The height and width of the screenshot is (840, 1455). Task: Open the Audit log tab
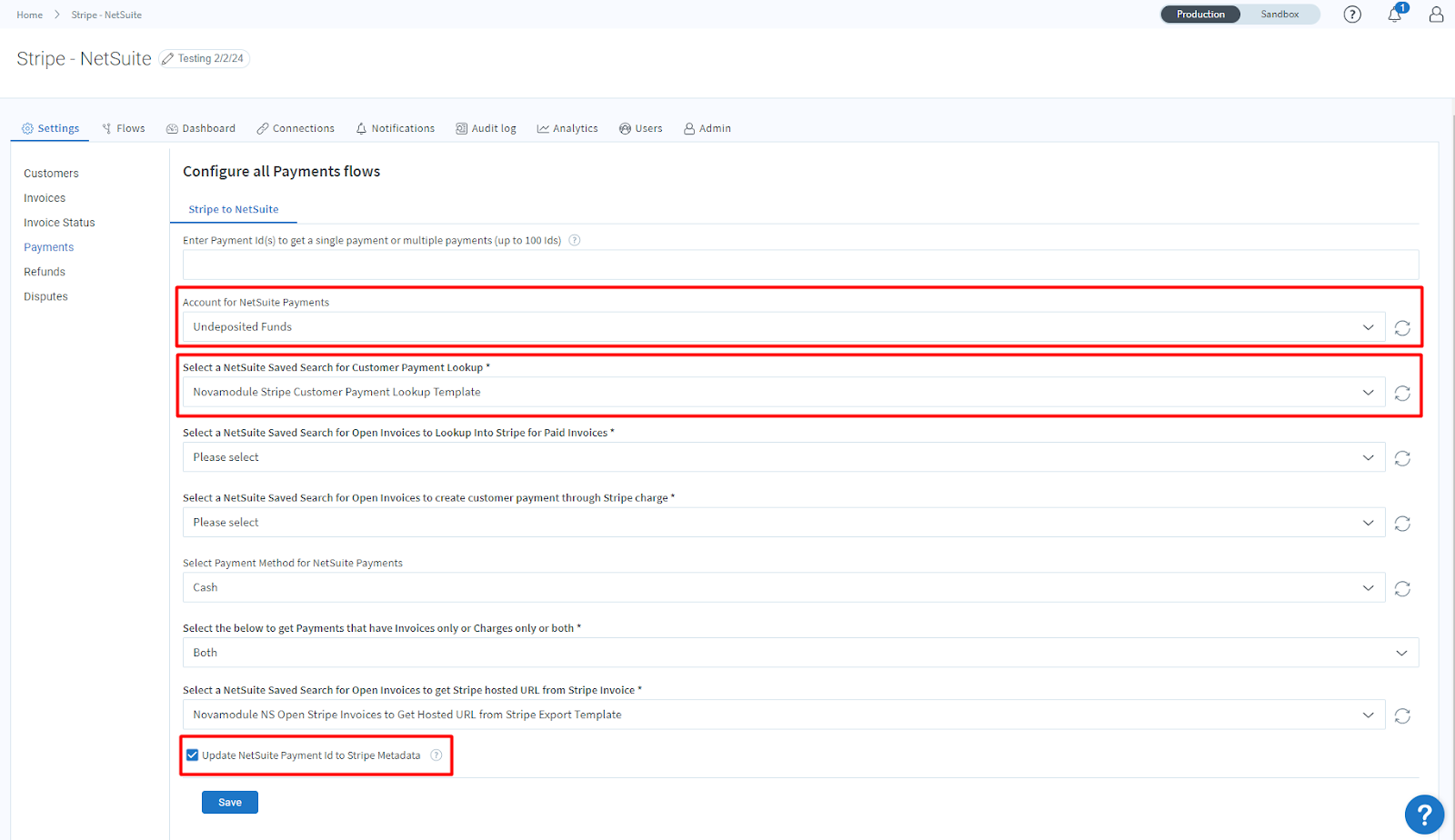pyautogui.click(x=487, y=129)
